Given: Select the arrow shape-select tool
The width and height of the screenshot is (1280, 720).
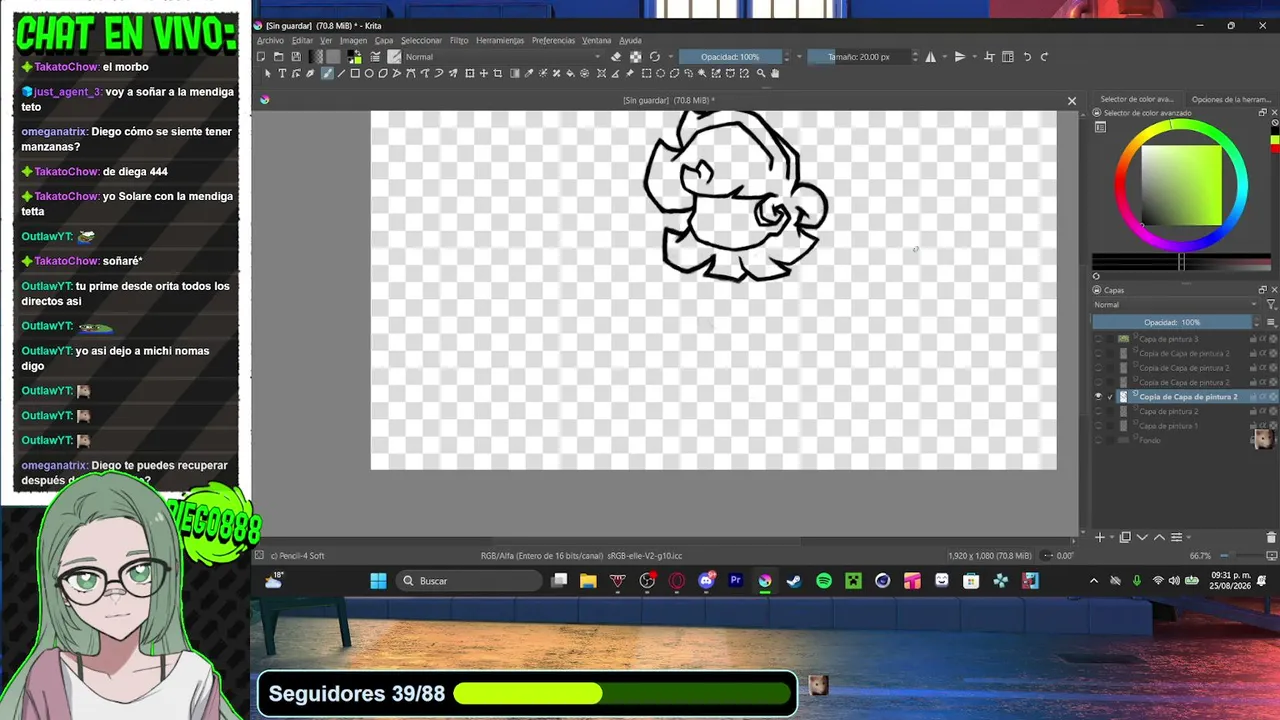Looking at the screenshot, I should click(x=267, y=73).
